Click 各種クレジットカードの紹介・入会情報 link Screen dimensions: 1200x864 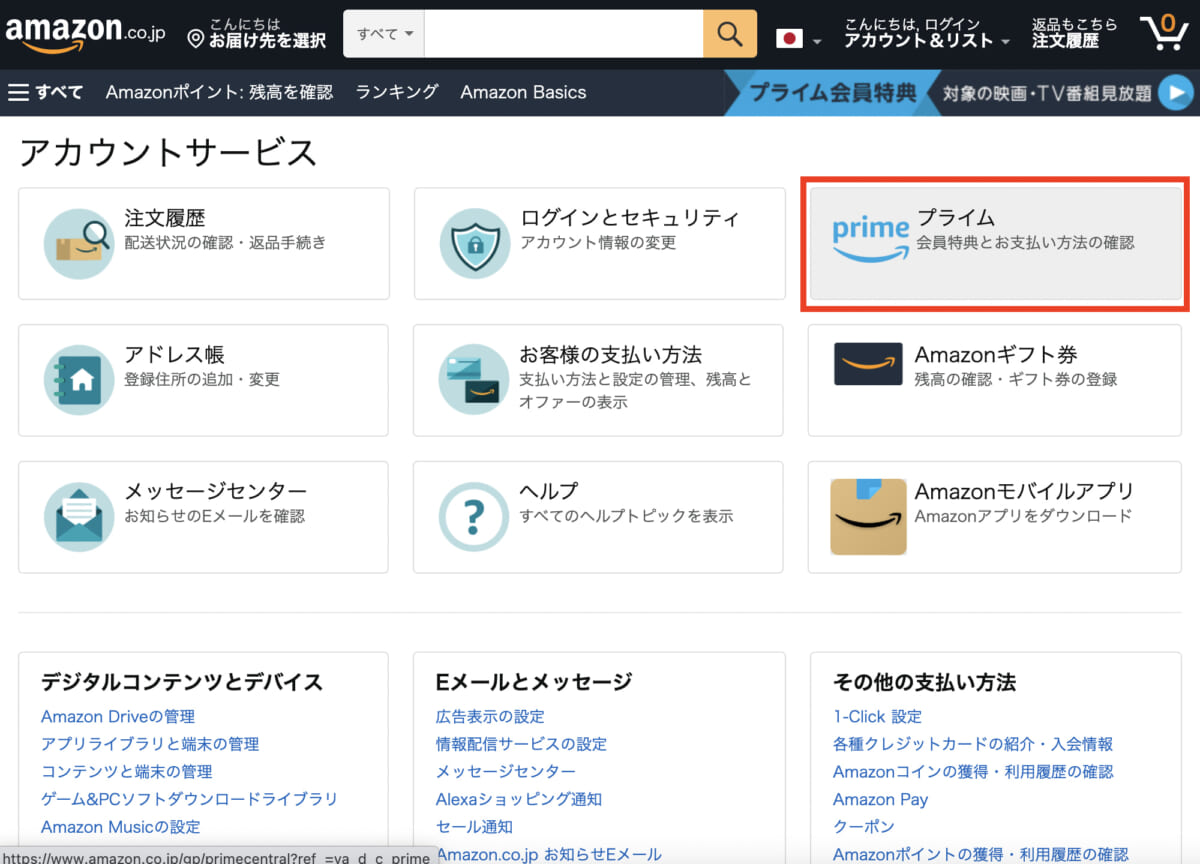coord(973,744)
